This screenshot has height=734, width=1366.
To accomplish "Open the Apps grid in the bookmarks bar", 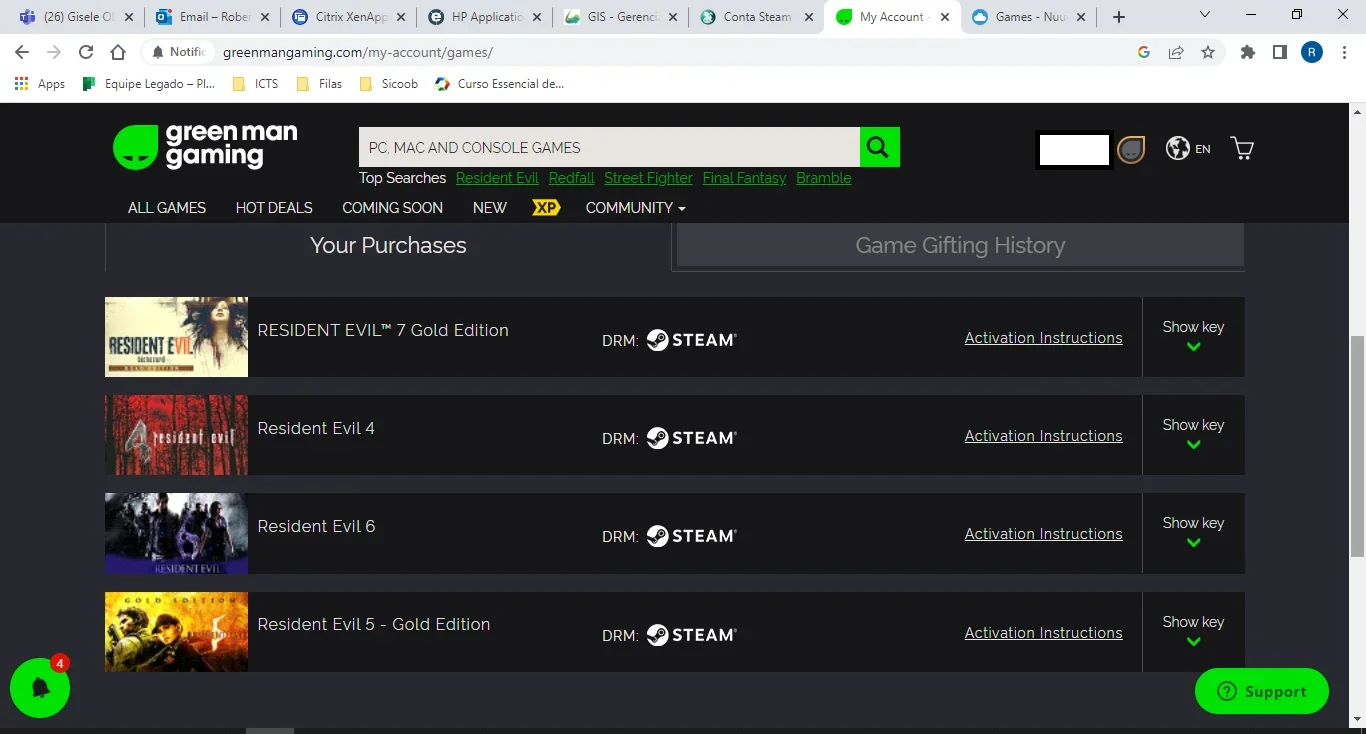I will click(x=40, y=84).
